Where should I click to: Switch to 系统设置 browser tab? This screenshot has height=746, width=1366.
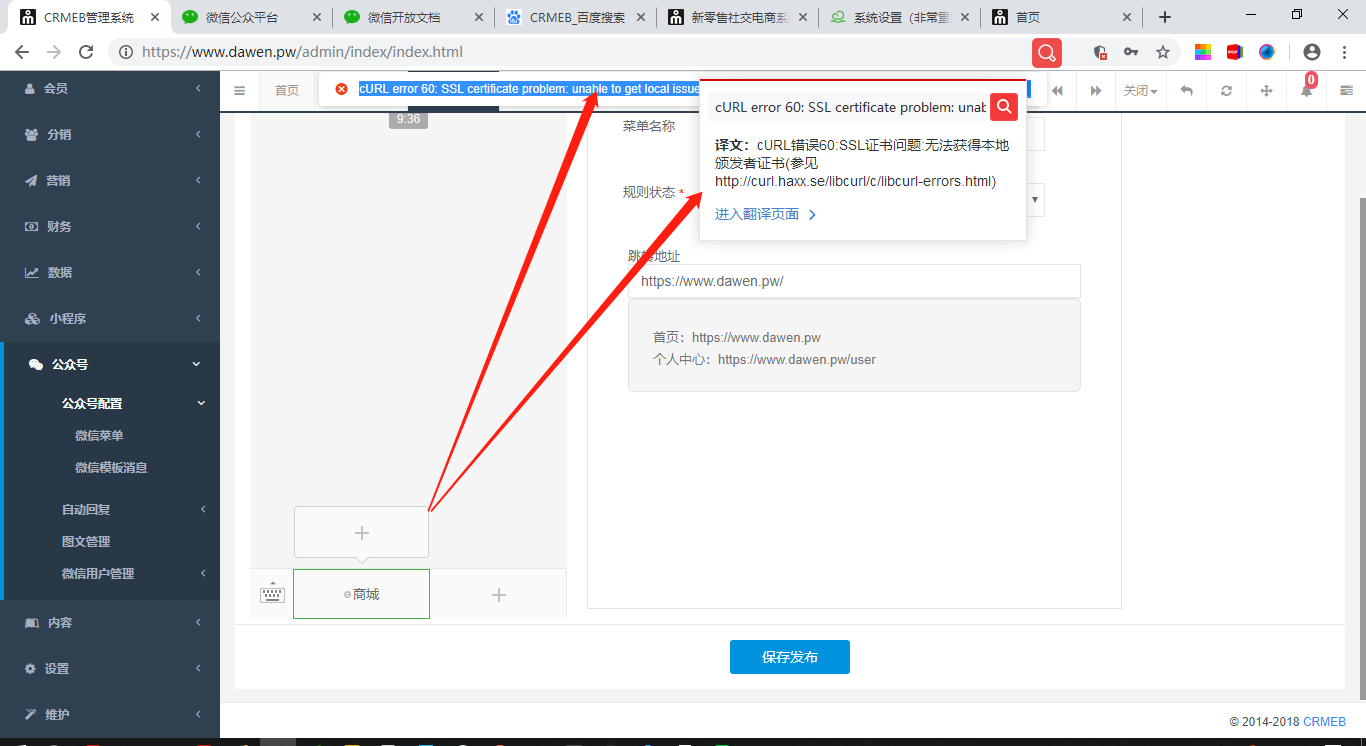point(899,17)
